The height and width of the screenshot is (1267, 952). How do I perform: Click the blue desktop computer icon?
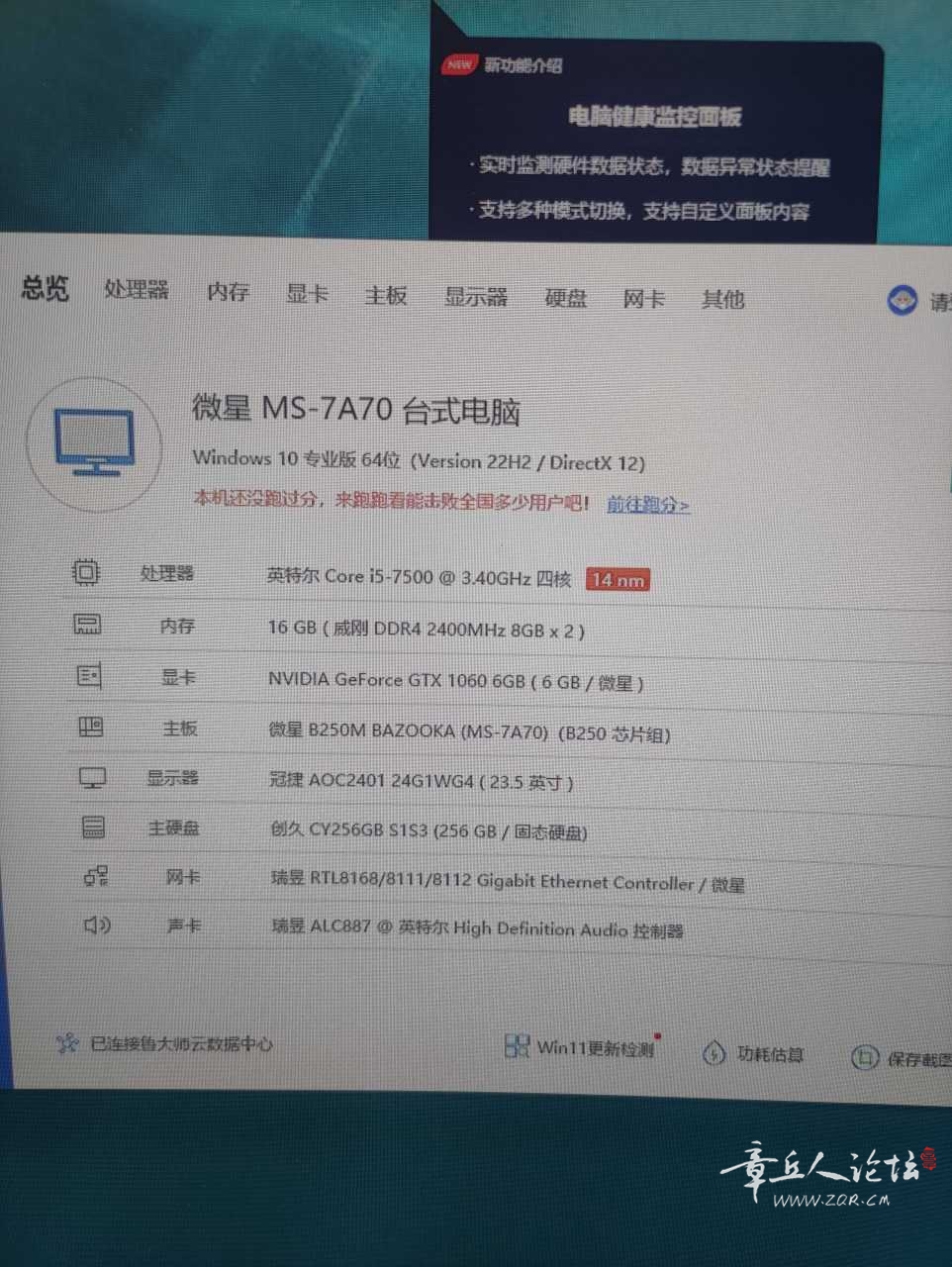94,442
